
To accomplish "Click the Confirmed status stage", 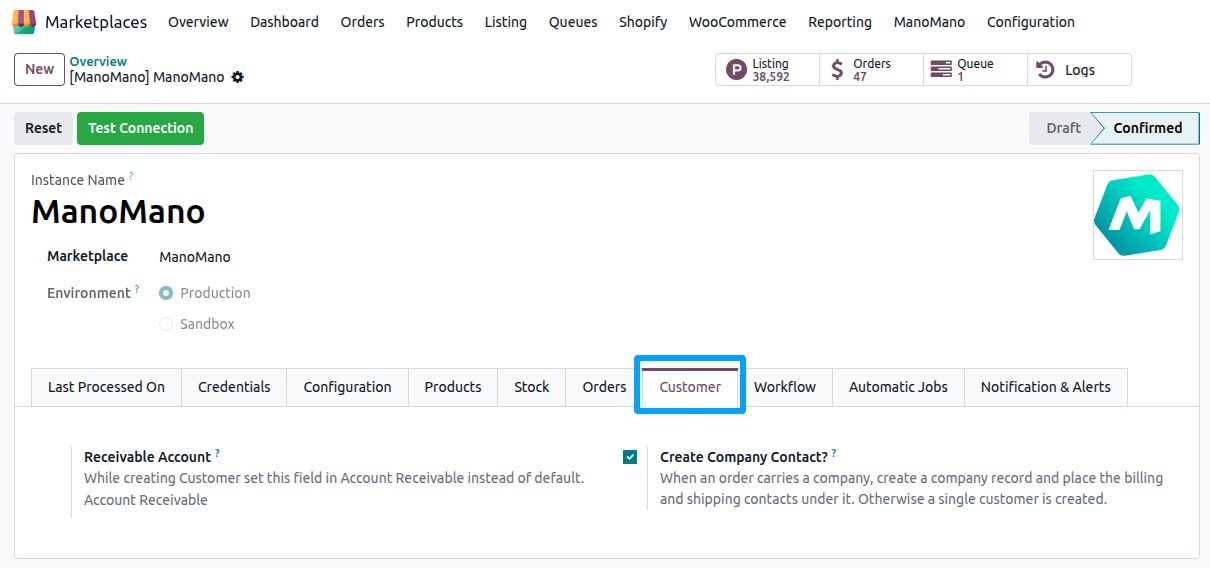I will point(1146,128).
